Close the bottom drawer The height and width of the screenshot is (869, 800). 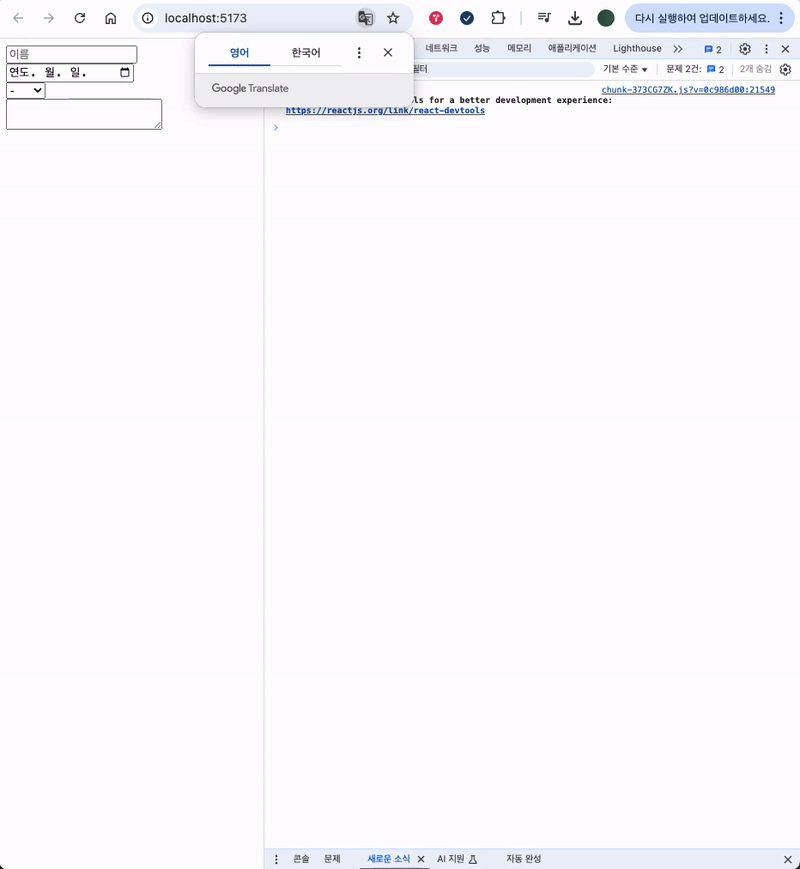tap(788, 859)
